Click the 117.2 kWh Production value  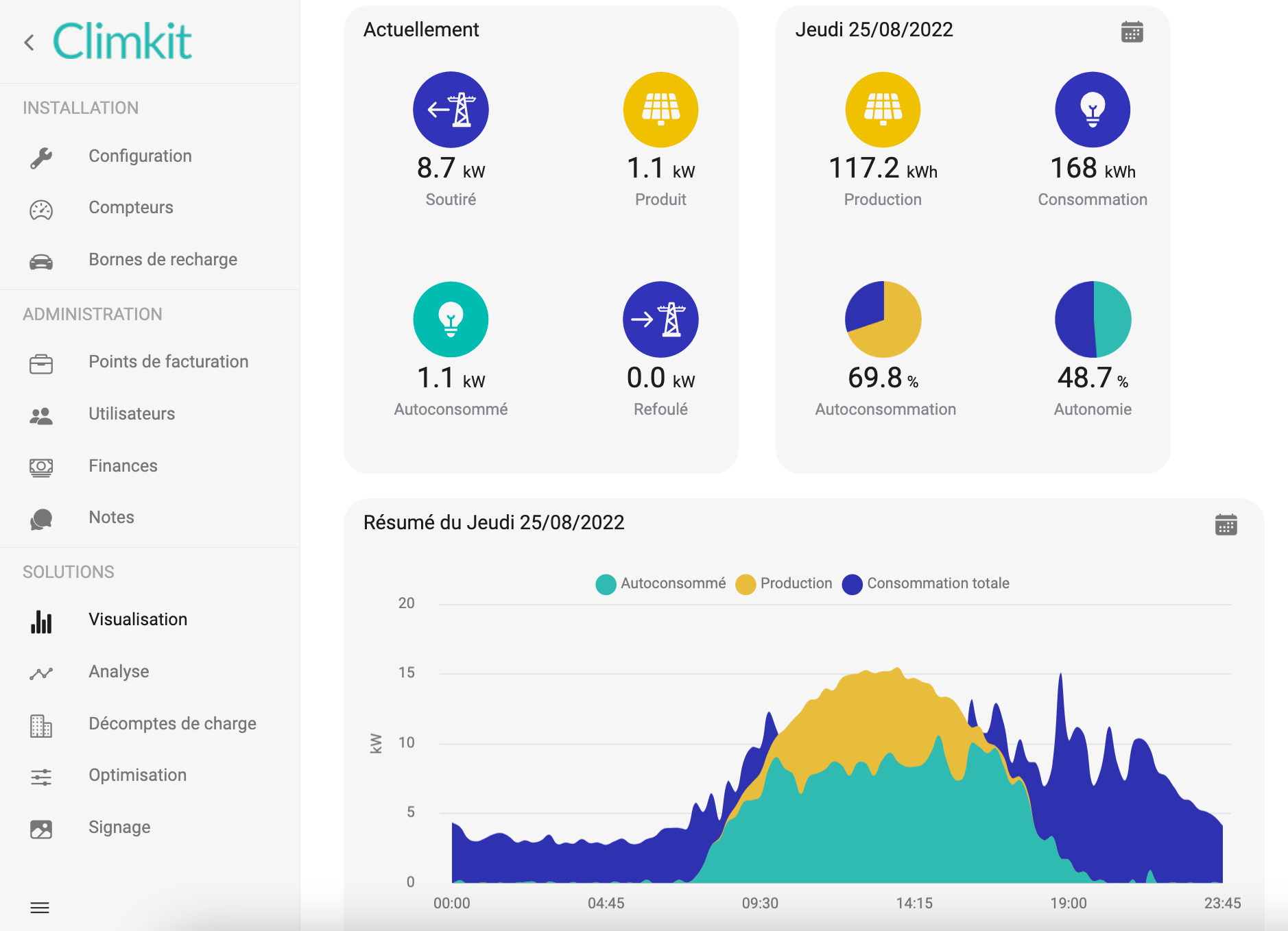click(x=883, y=169)
